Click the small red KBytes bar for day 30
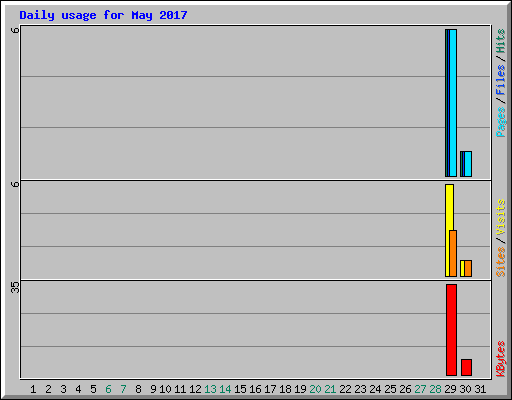The height and width of the screenshot is (400, 512). pos(467,367)
